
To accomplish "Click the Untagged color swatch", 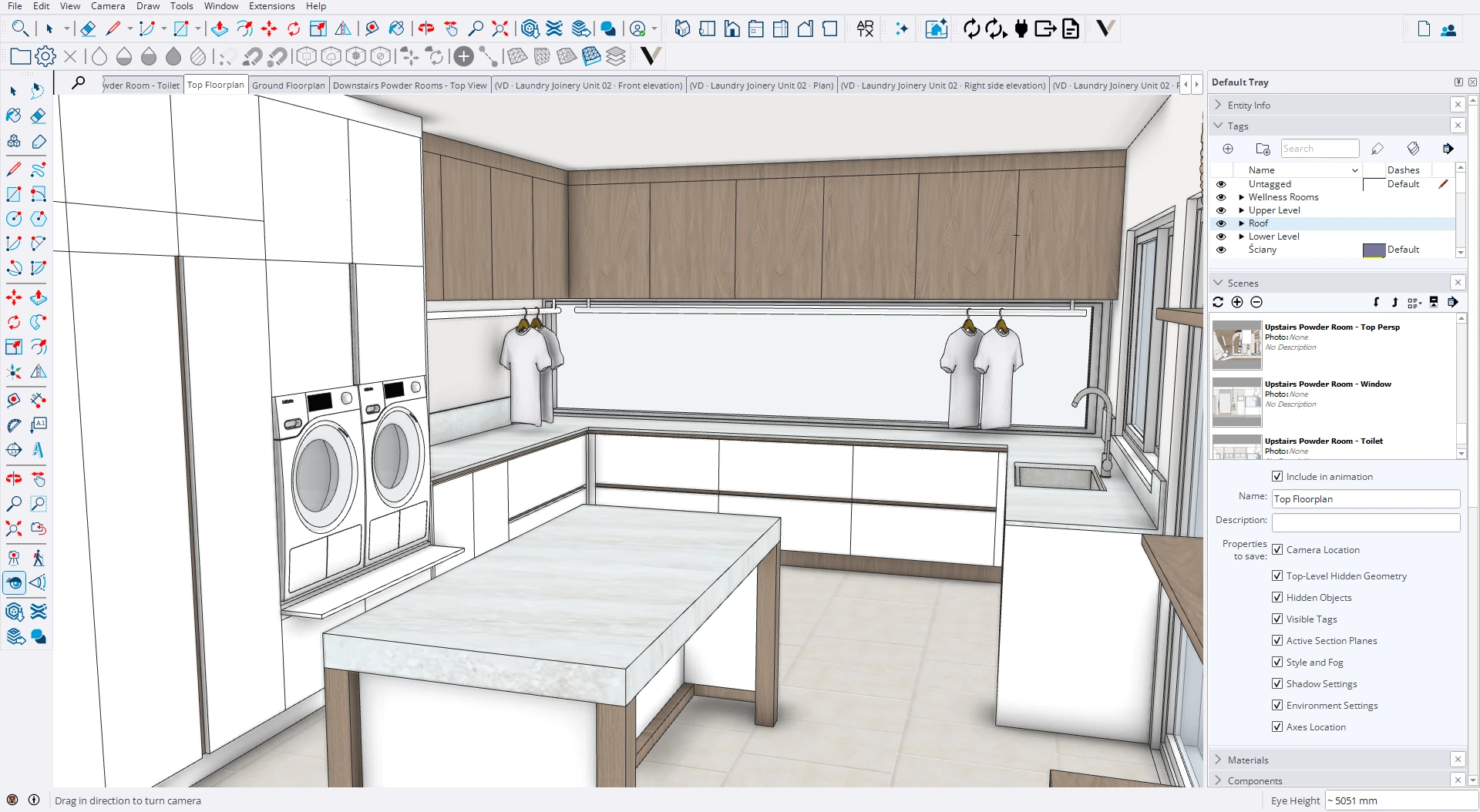I will pyautogui.click(x=1374, y=184).
